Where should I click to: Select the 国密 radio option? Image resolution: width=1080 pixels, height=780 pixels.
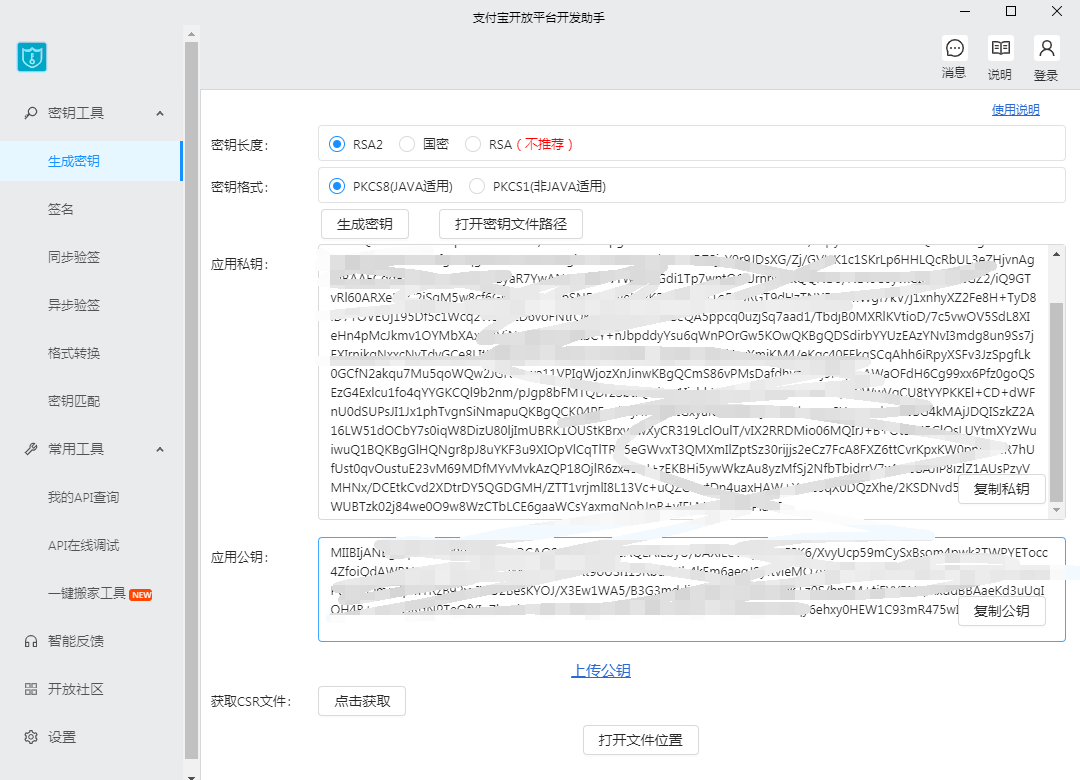[407, 144]
